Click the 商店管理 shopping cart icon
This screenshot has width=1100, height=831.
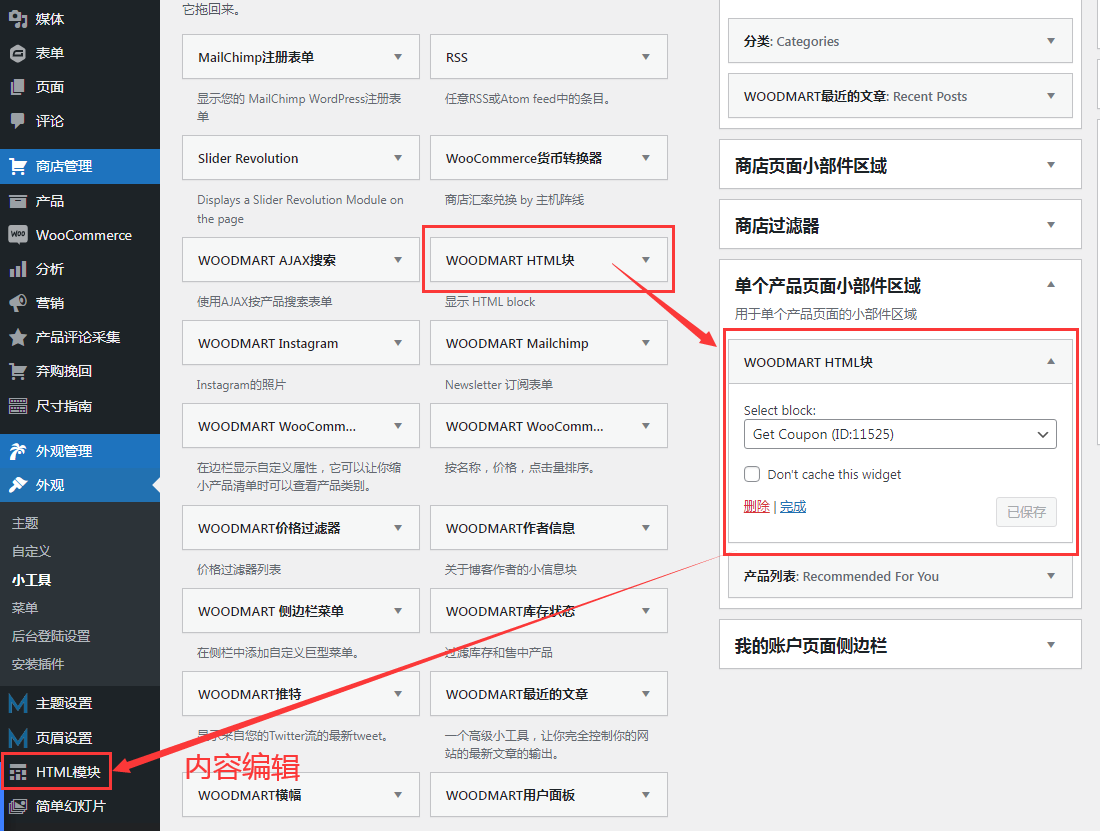(x=18, y=166)
